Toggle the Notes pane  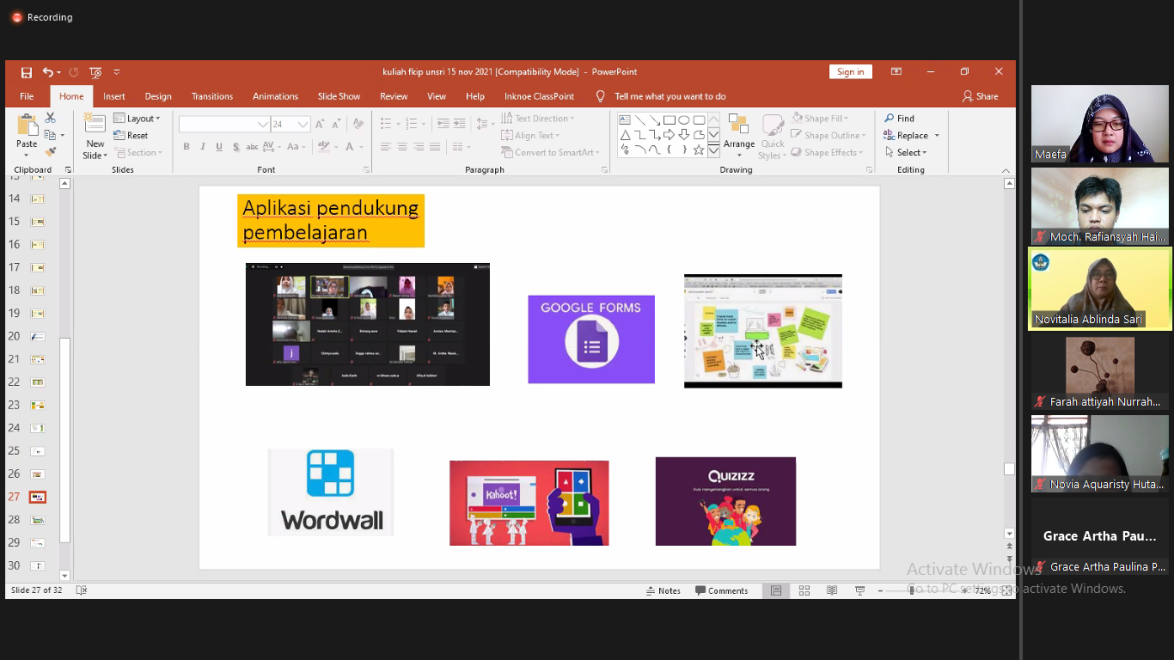(663, 591)
